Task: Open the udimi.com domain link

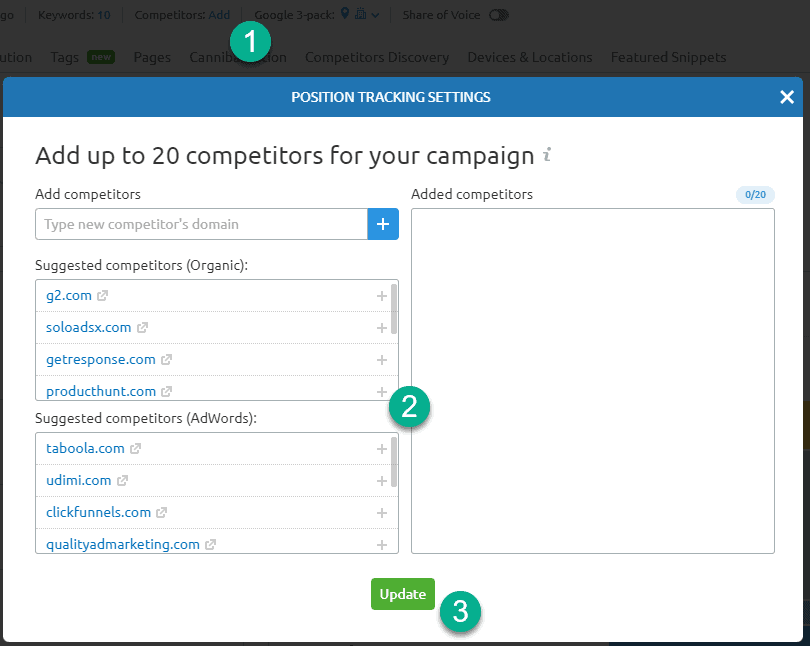Action: (x=79, y=480)
